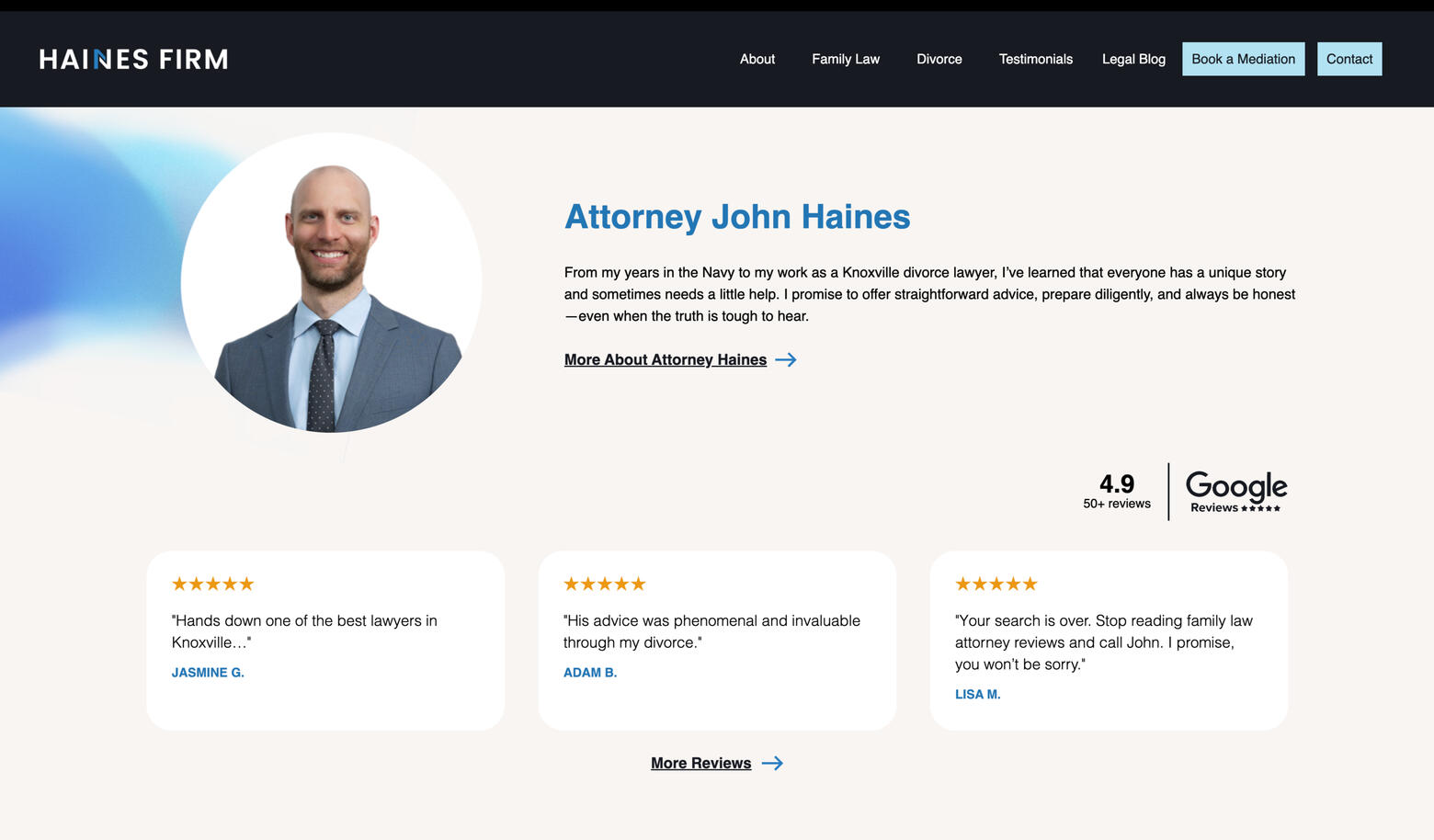This screenshot has height=840, width=1434.
Task: Click the star rating on Lisa M.'s review
Action: pos(996,585)
